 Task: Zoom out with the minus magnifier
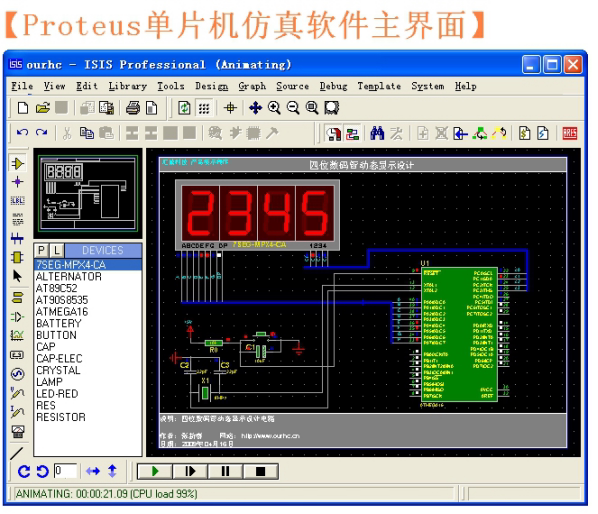point(293,108)
